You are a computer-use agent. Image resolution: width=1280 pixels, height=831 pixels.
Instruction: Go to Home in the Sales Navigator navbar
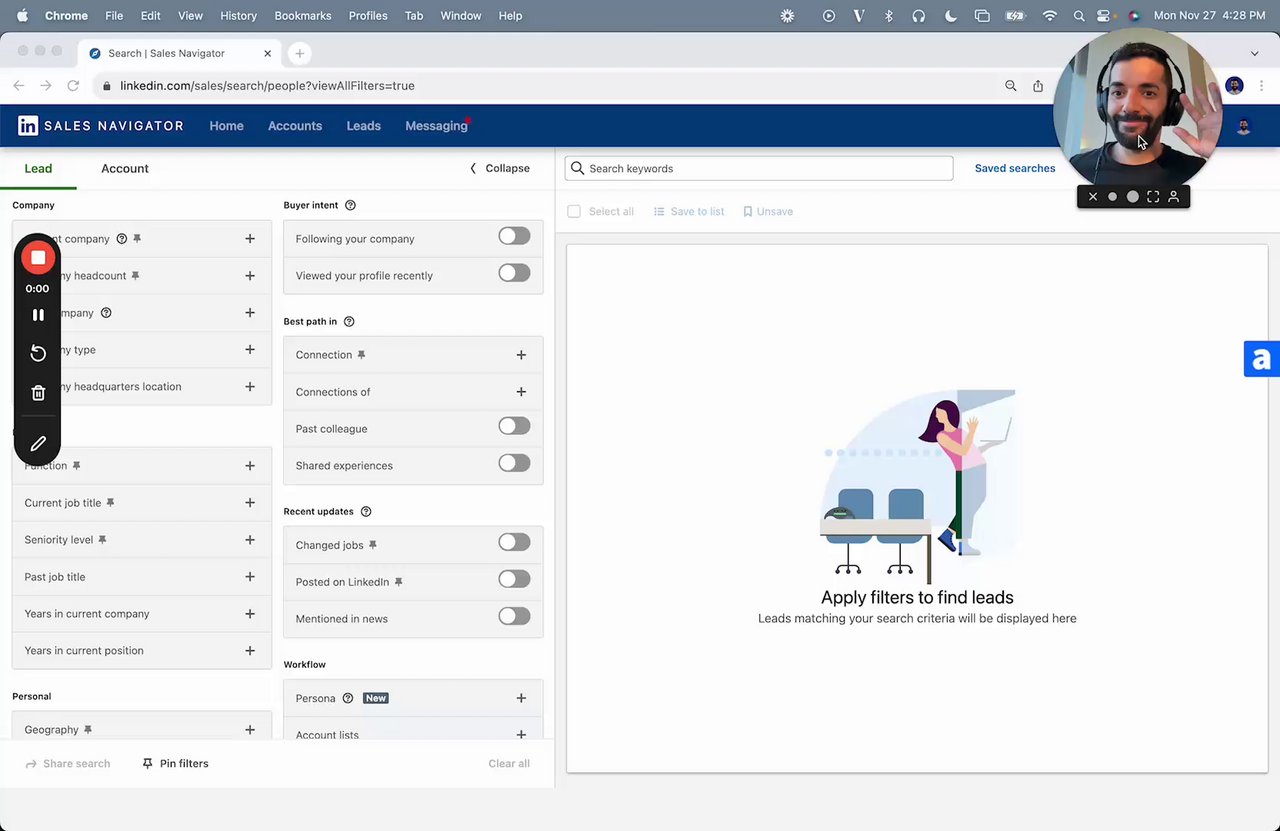pyautogui.click(x=226, y=126)
